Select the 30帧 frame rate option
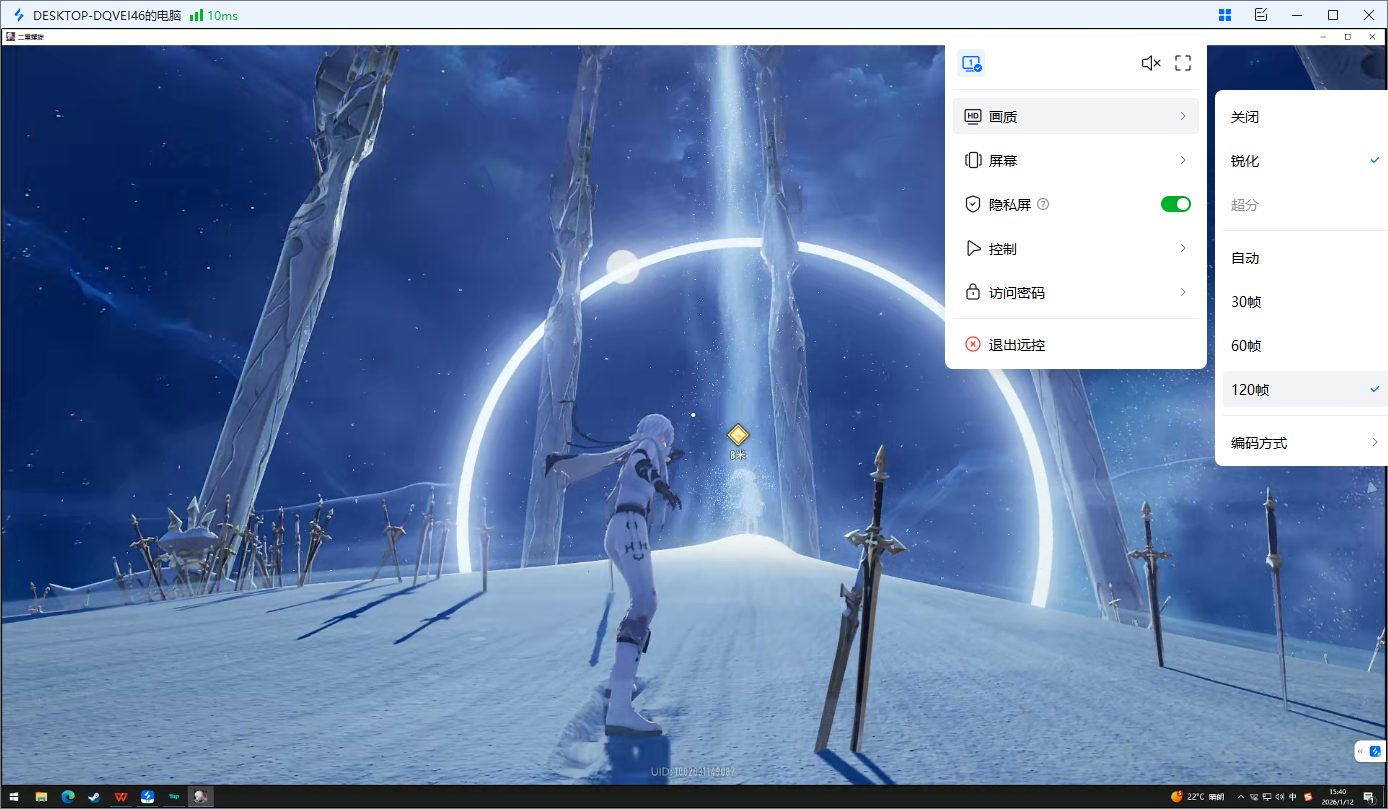 1246,302
